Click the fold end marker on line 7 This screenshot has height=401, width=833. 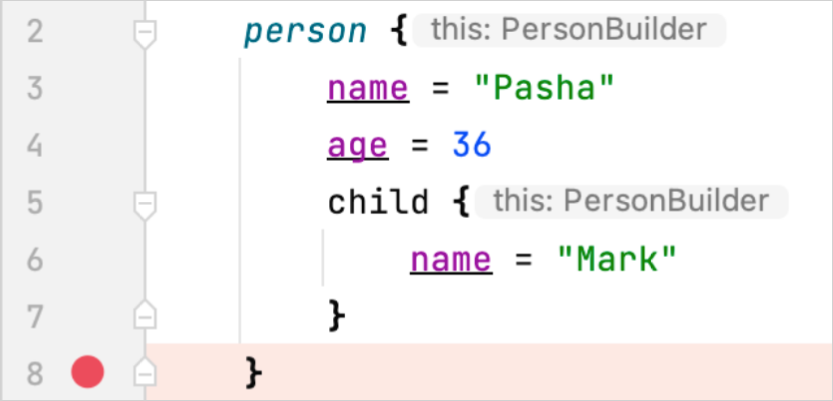click(x=146, y=317)
